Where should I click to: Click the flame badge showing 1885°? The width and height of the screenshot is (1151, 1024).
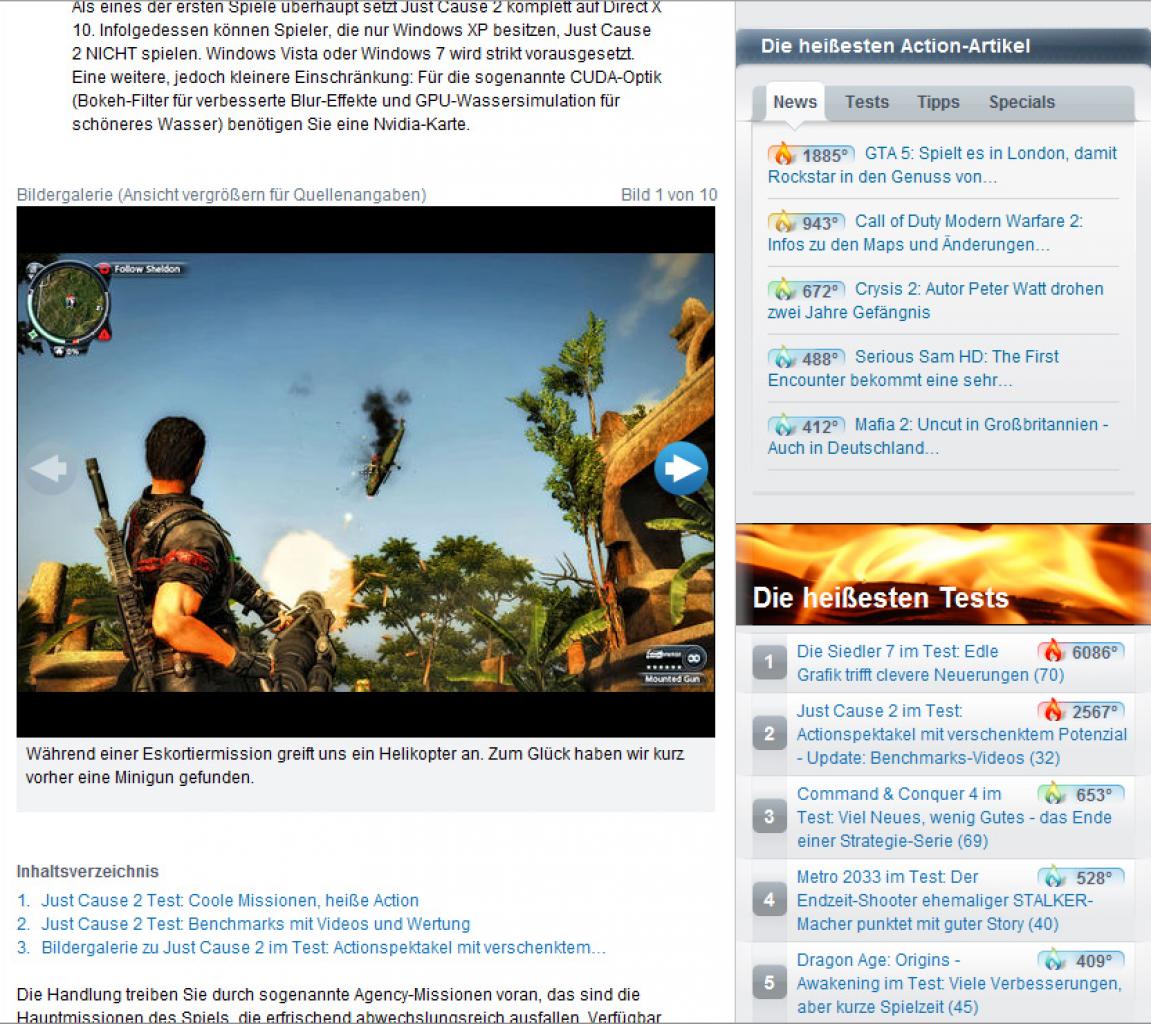click(x=811, y=154)
